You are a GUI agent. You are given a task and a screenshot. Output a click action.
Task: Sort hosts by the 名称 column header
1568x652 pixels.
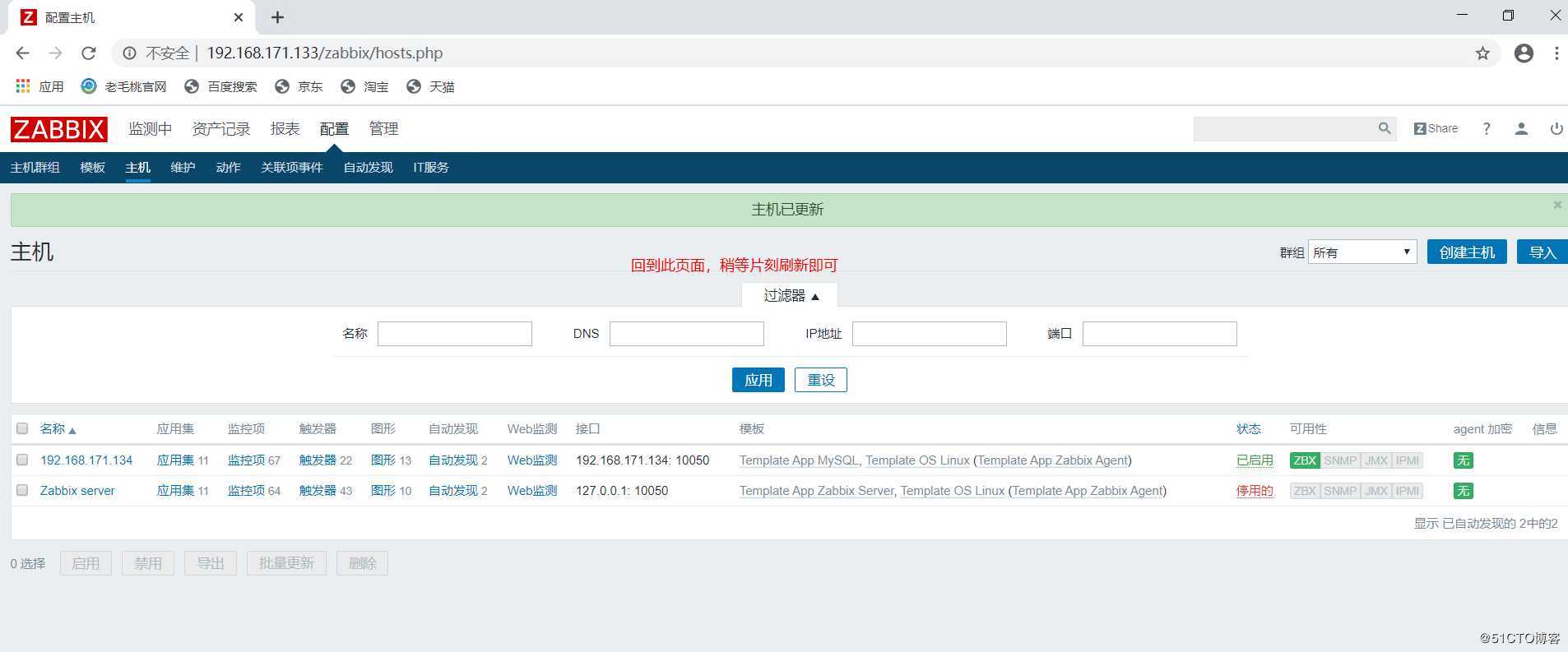(58, 428)
